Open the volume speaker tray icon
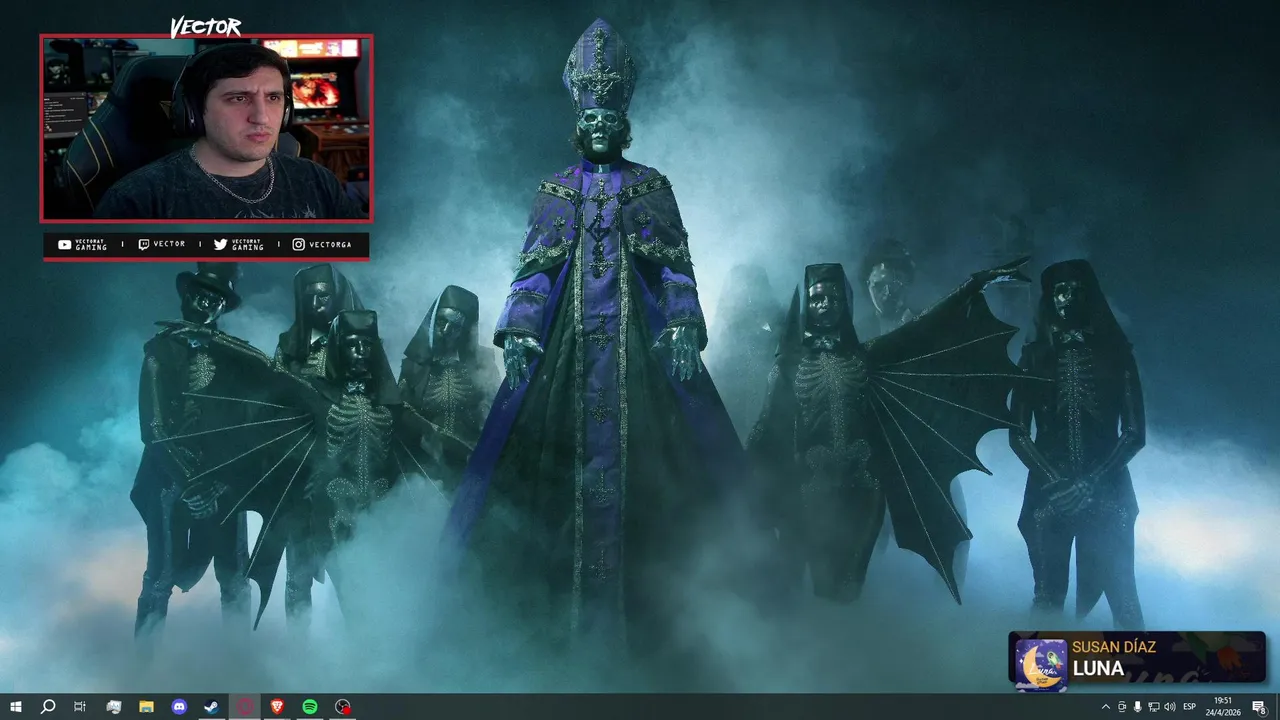This screenshot has height=720, width=1280. (x=1169, y=707)
